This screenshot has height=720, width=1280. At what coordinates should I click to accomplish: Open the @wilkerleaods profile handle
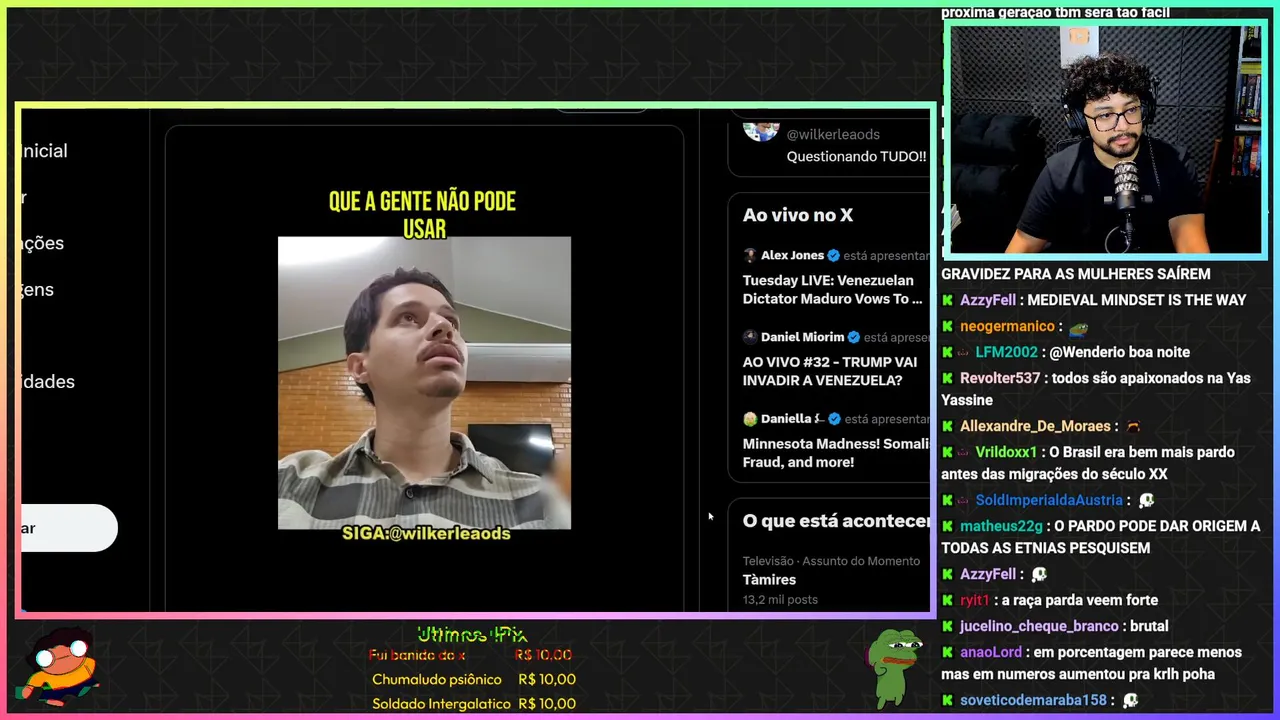[833, 134]
